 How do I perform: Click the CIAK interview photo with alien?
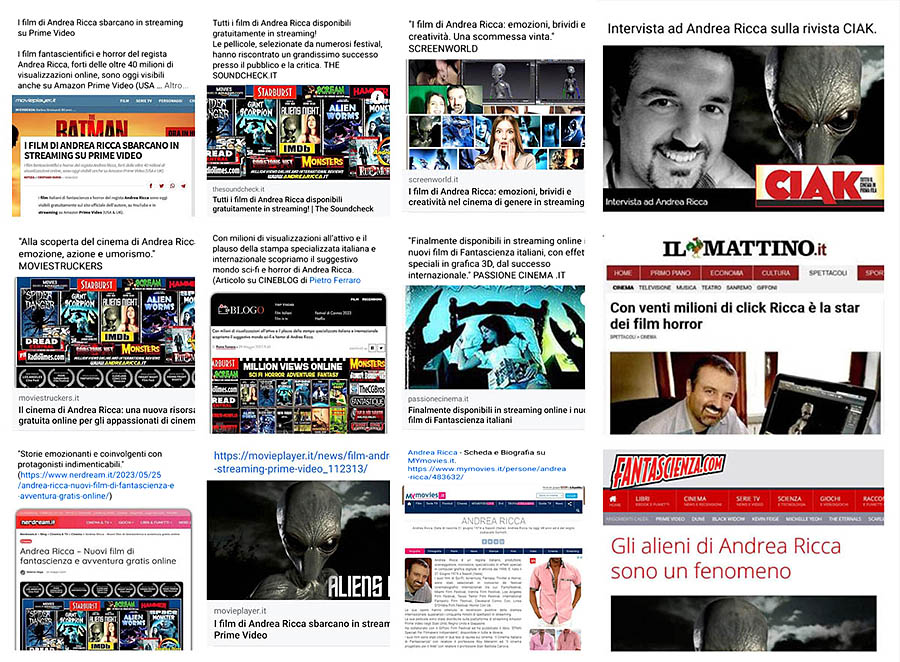pyautogui.click(x=743, y=128)
